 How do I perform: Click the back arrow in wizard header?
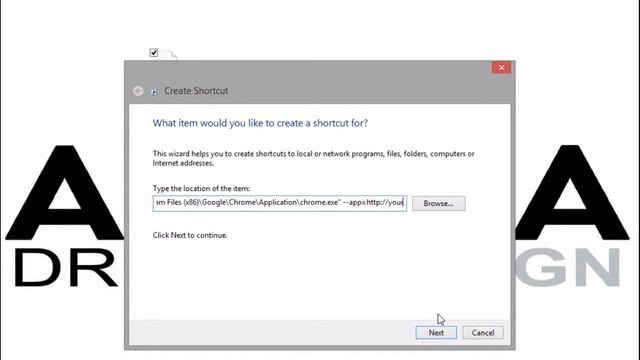coord(138,91)
